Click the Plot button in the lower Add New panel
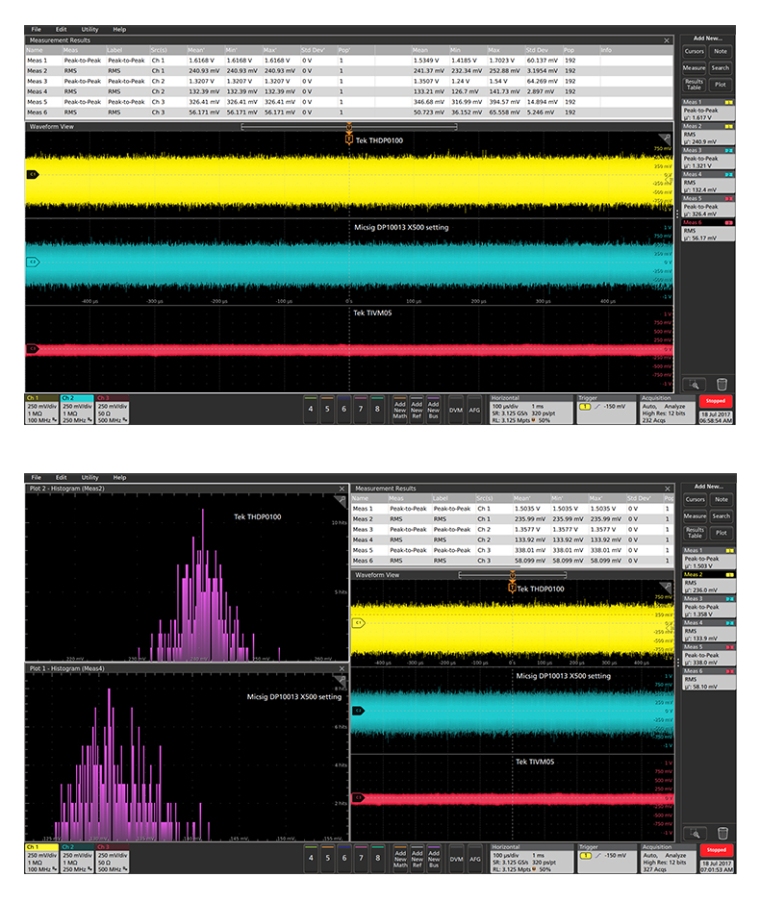The image size is (760, 902). pyautogui.click(x=721, y=534)
